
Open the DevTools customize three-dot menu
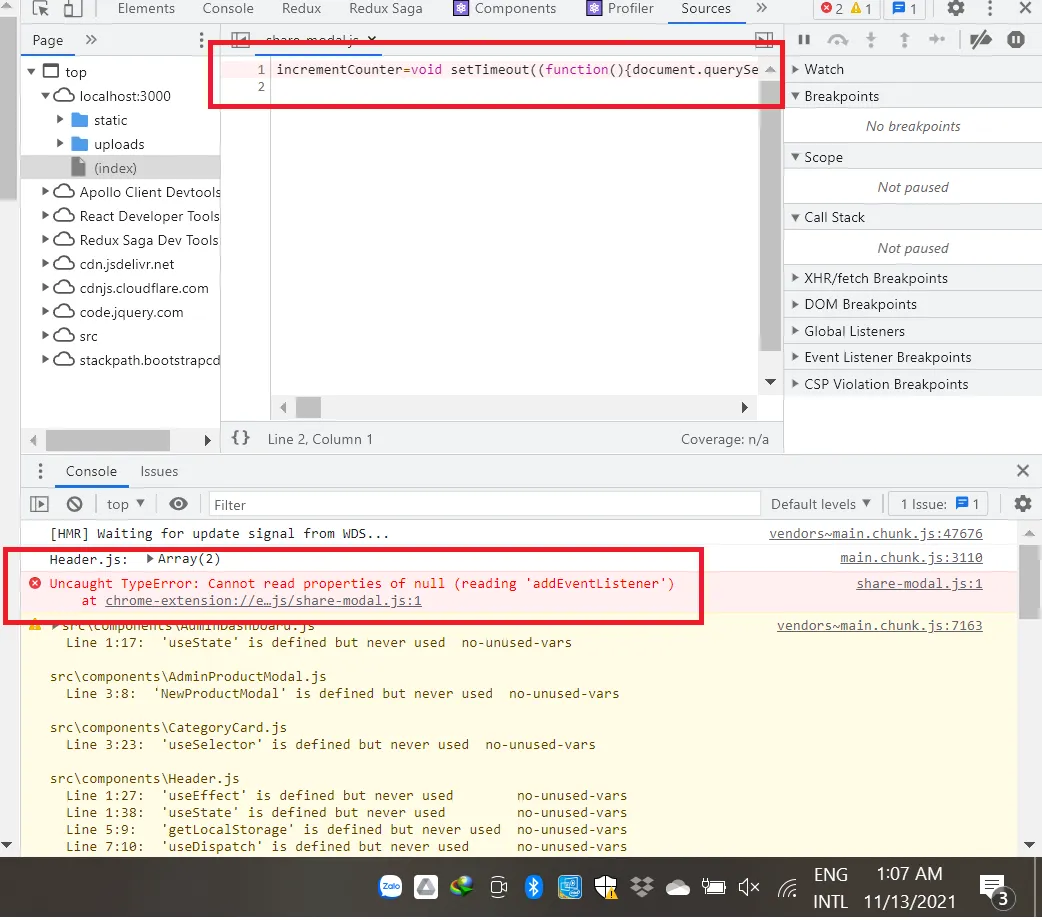point(990,8)
